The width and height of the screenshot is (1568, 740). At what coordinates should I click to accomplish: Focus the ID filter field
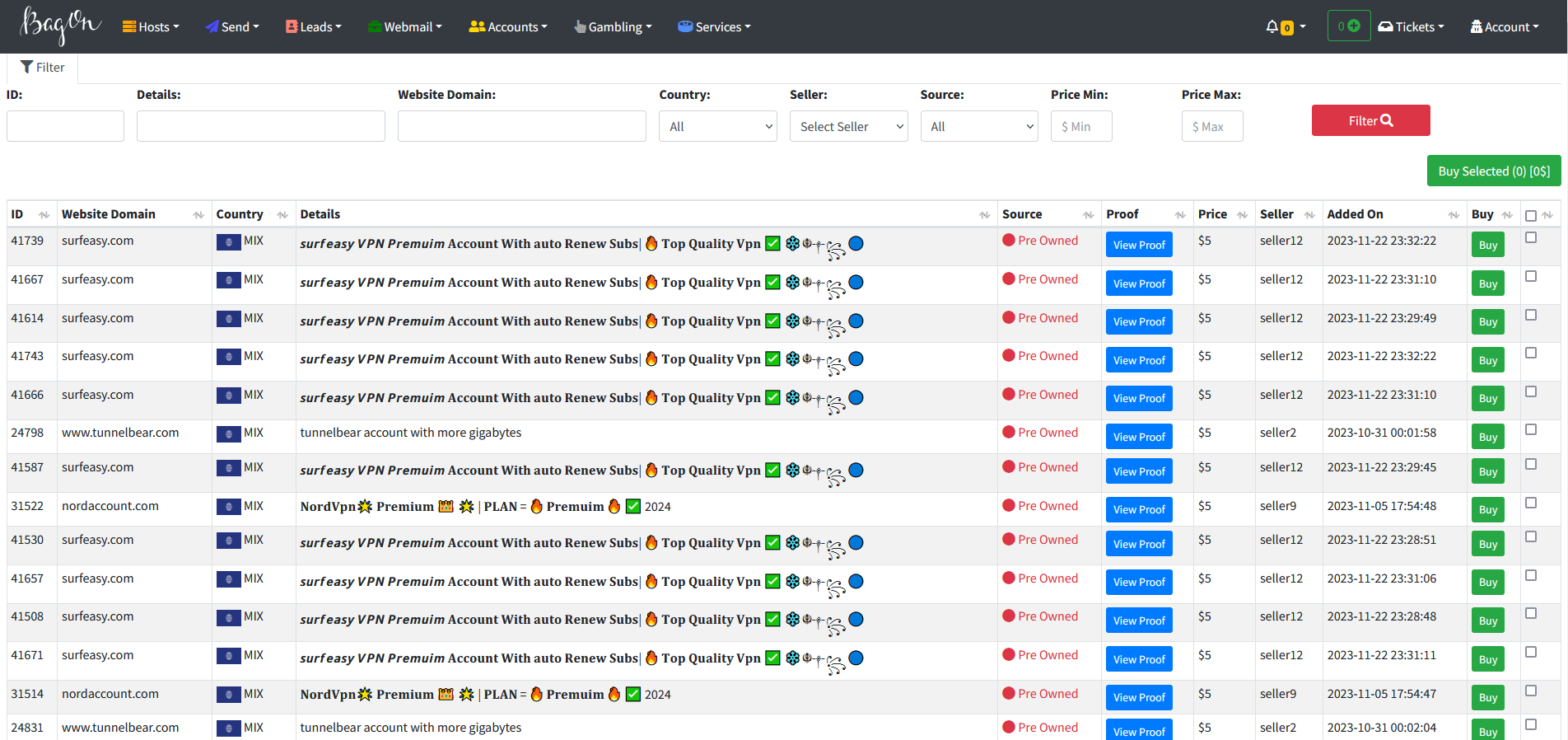65,126
